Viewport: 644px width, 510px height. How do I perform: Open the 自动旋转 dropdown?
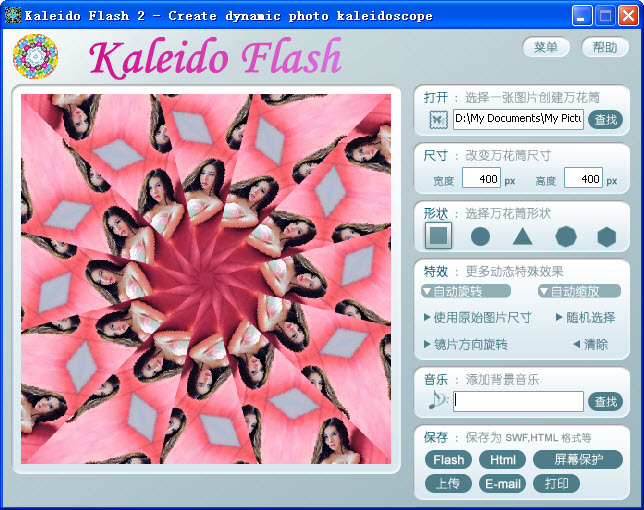click(x=466, y=291)
